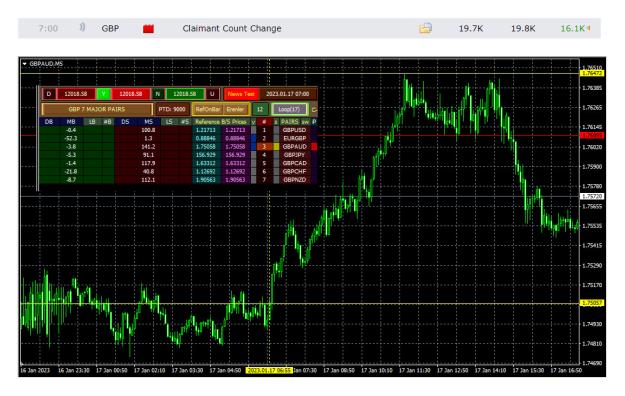The height and width of the screenshot is (396, 625).
Task: Toggle the gray s square in GBPCHF row
Action: (276, 171)
